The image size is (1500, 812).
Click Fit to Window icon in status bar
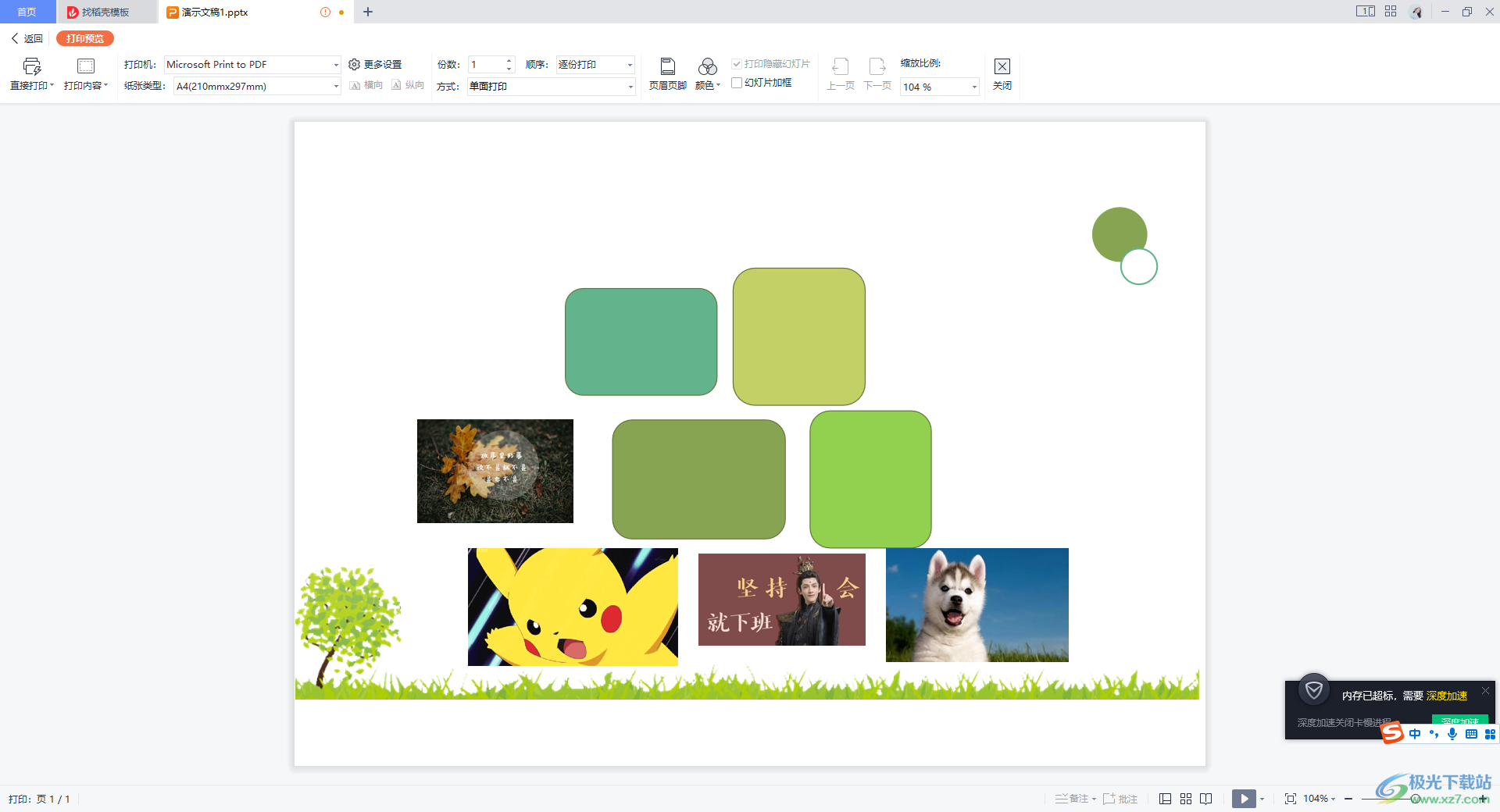[x=1290, y=799]
